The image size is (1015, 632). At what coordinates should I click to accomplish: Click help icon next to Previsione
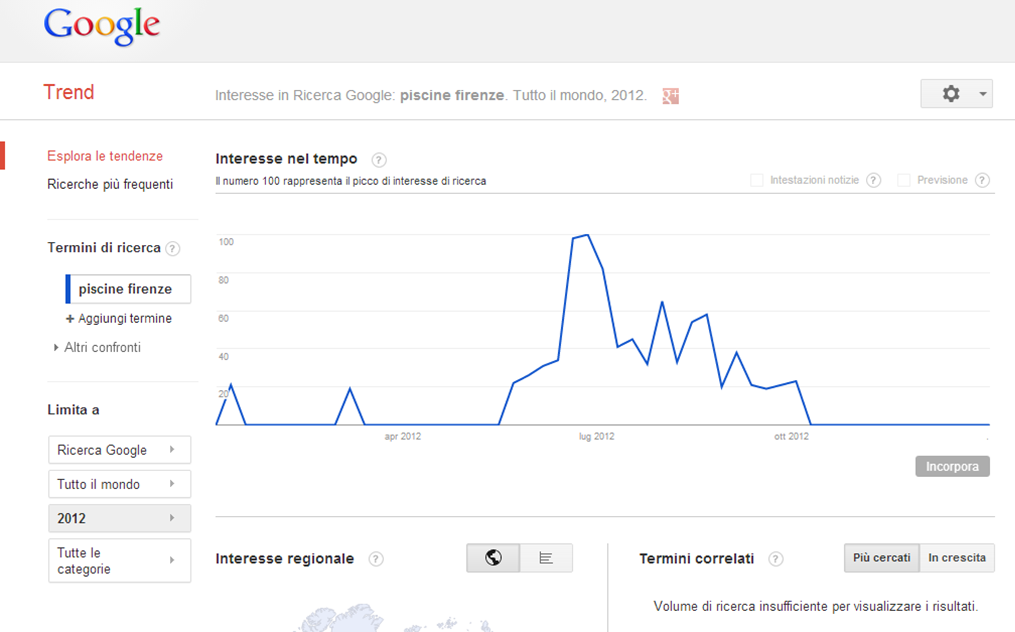tap(982, 180)
